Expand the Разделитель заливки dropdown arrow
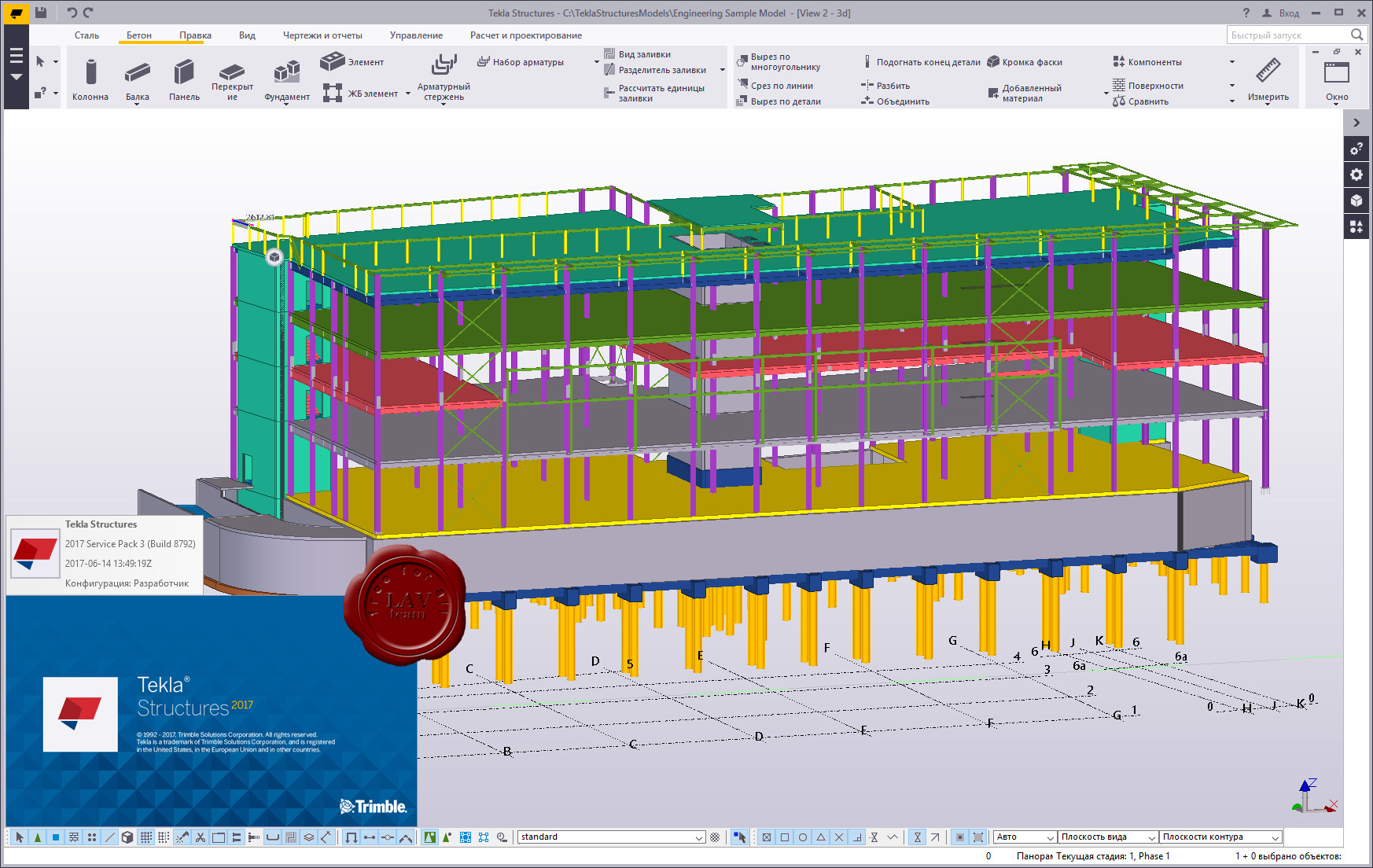The image size is (1373, 868). tap(723, 70)
